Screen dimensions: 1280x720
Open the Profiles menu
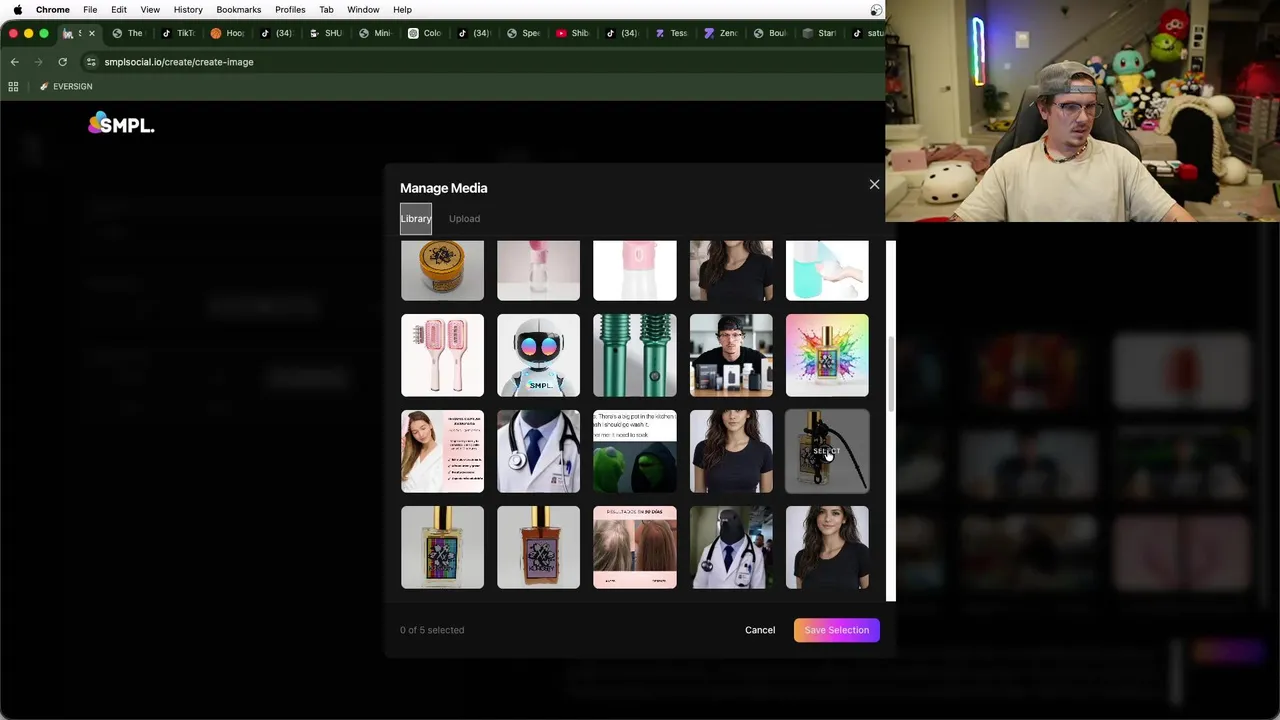click(x=290, y=10)
